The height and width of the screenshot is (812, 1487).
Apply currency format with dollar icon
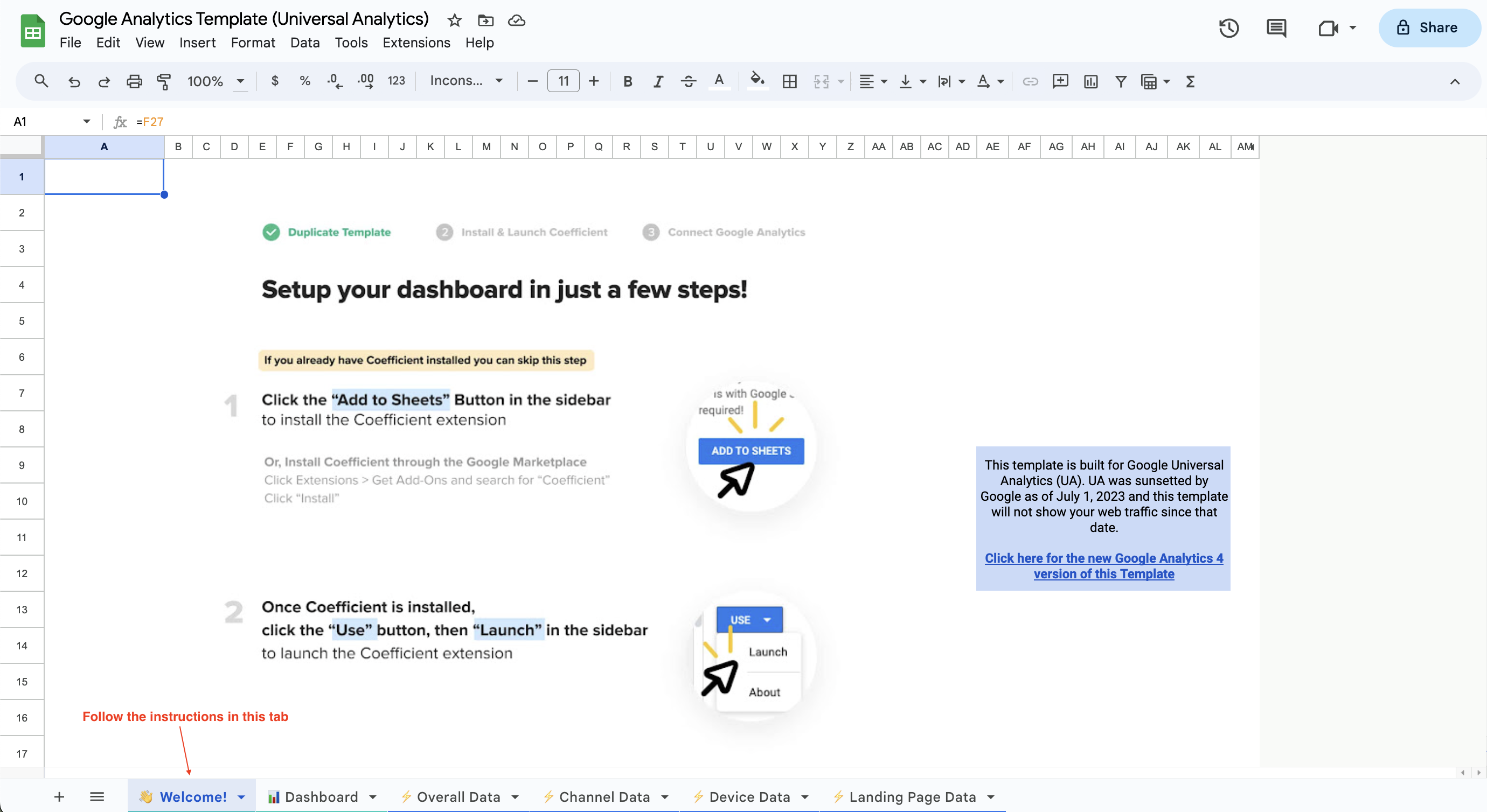[275, 81]
